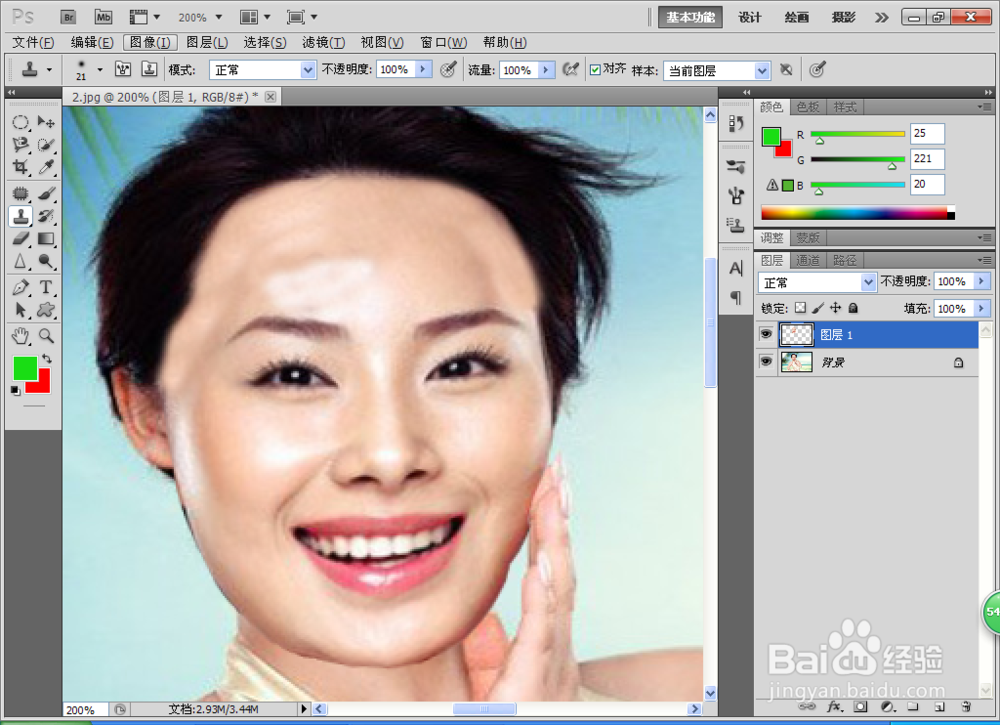Toggle ignore adjustment layers when cloning
This screenshot has width=1000, height=725.
coord(786,70)
